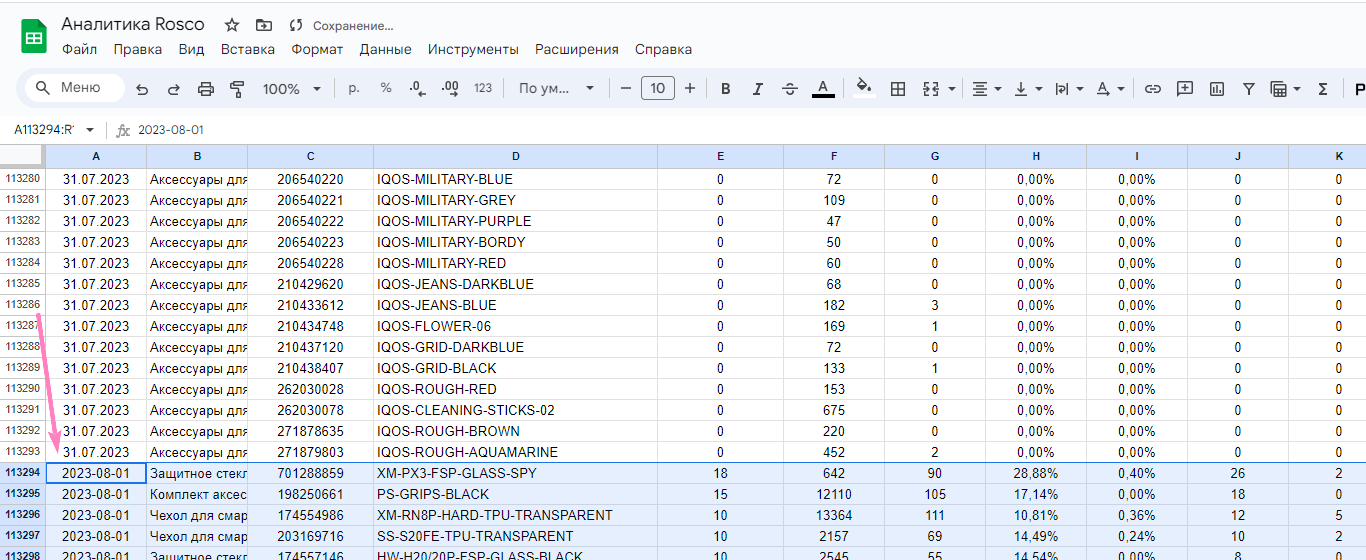Open the borders tool

pyautogui.click(x=898, y=89)
